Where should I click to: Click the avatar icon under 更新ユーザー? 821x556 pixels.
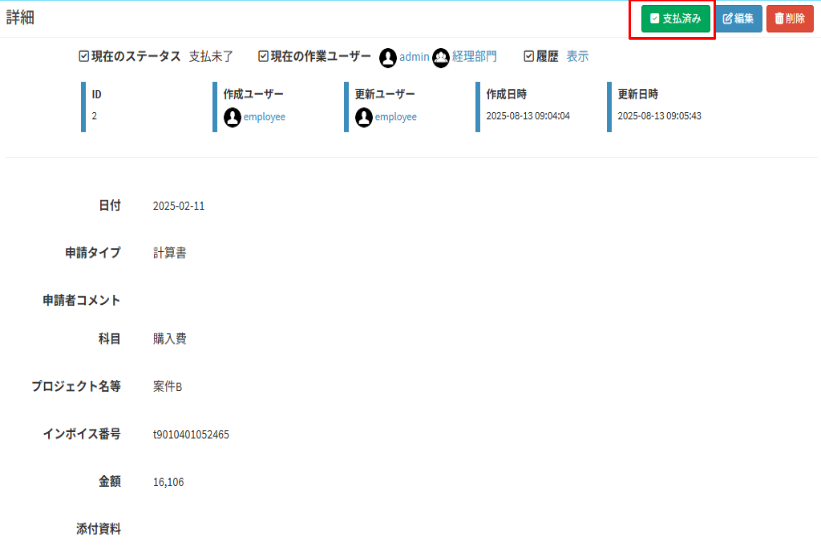click(364, 117)
